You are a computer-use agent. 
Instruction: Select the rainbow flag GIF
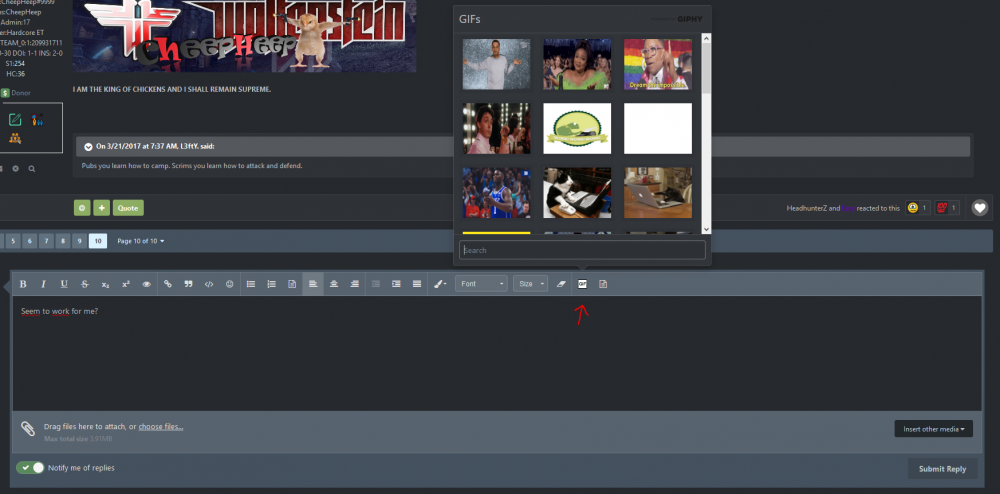[x=658, y=64]
